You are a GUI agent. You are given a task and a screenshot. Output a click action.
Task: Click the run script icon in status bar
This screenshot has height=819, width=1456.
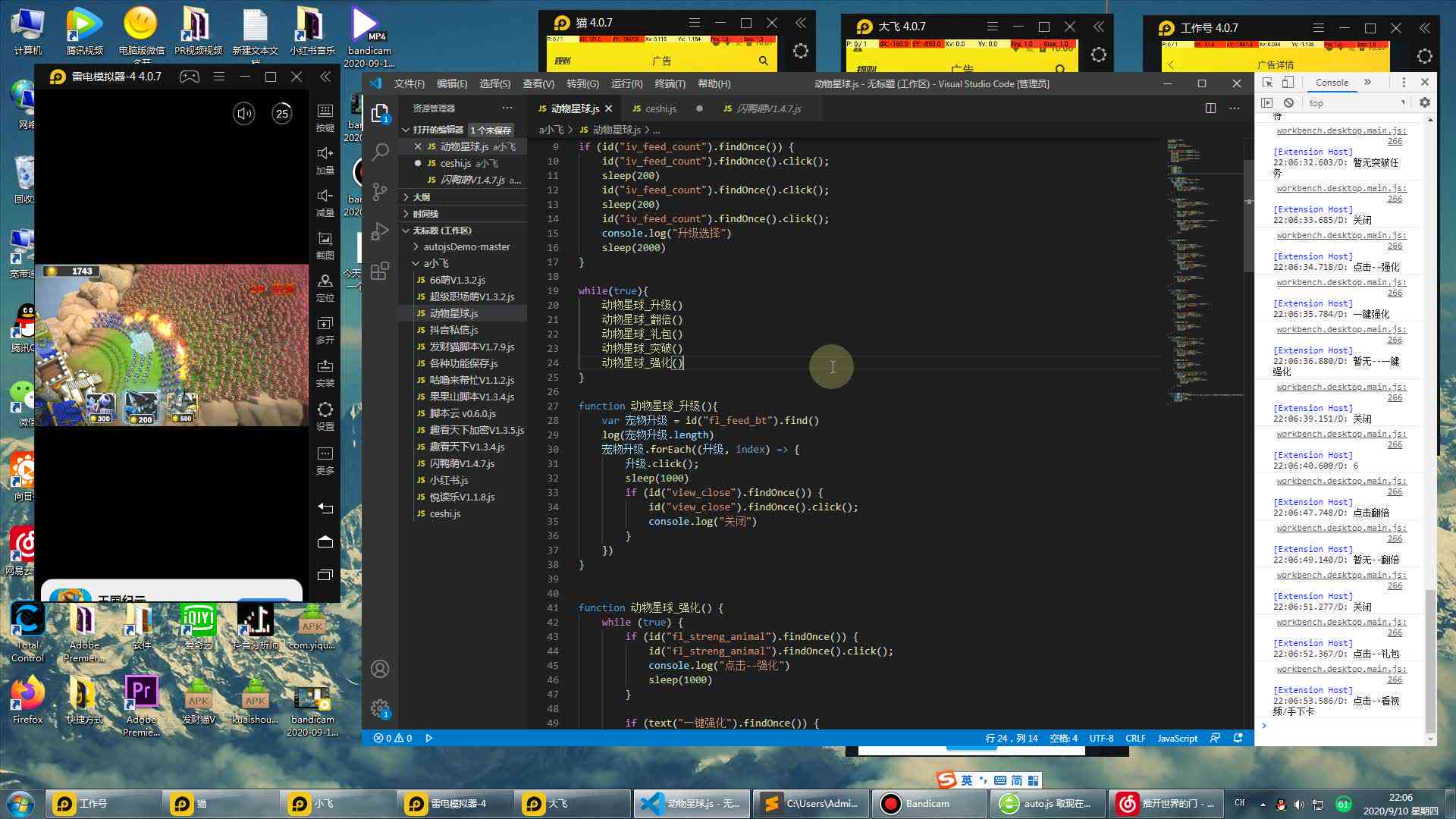point(429,738)
